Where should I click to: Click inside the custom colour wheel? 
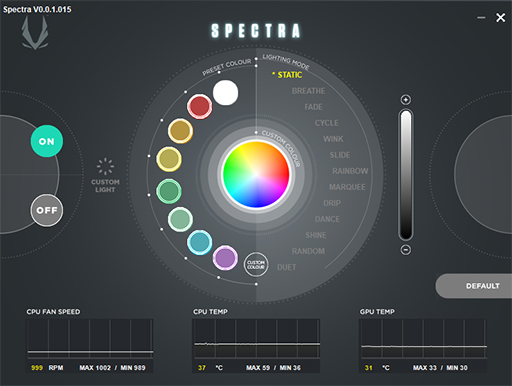[256, 174]
